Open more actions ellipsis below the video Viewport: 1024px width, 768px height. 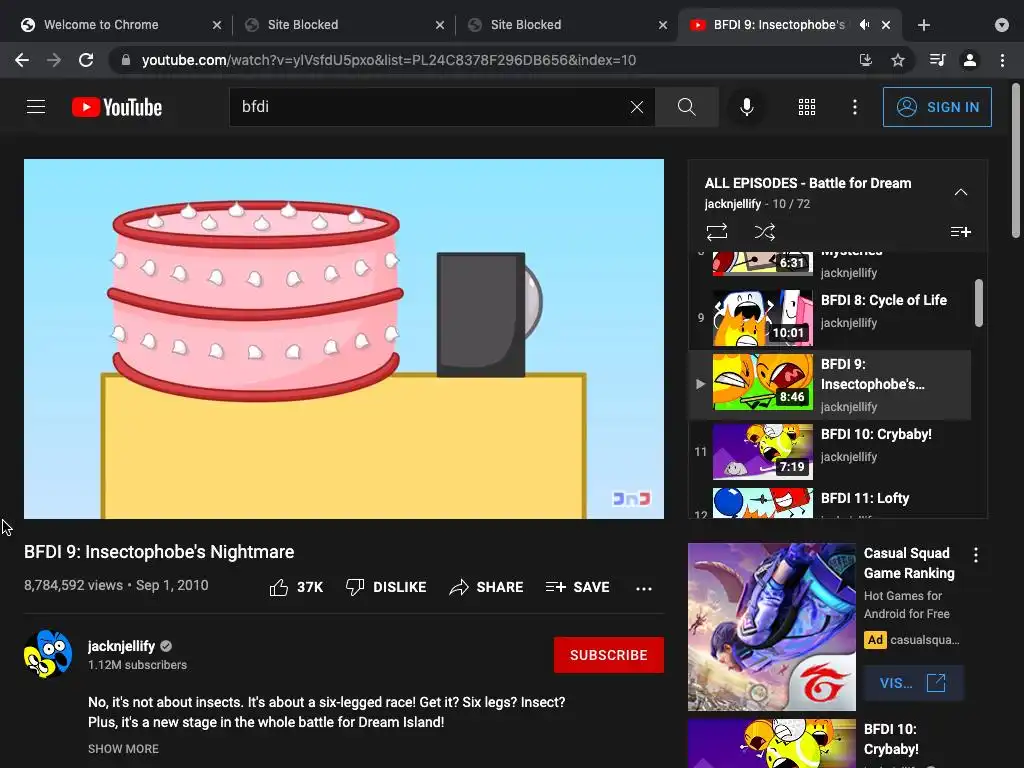644,588
